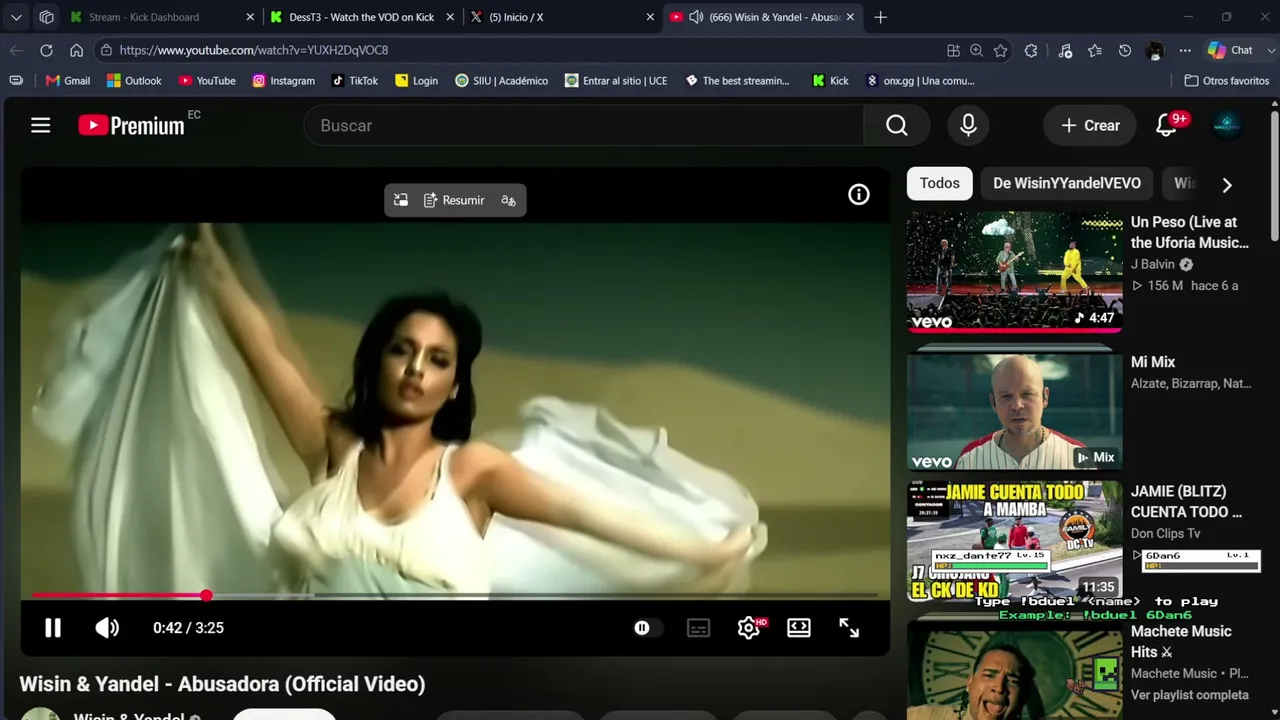Expand the tab search dropdown arrow
The width and height of the screenshot is (1280, 720).
16,17
